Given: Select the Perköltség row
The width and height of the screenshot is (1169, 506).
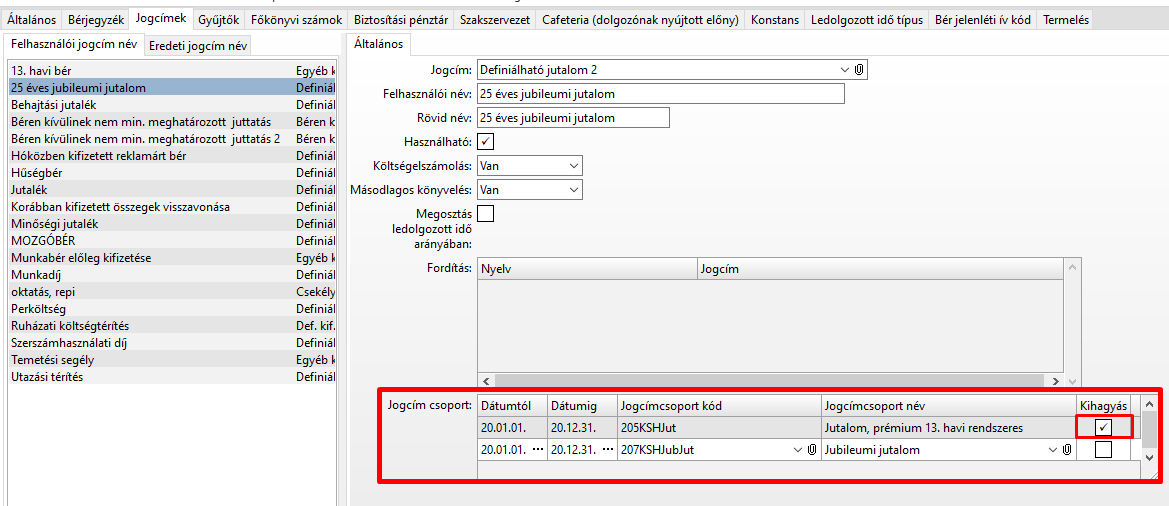Looking at the screenshot, I should [x=171, y=309].
